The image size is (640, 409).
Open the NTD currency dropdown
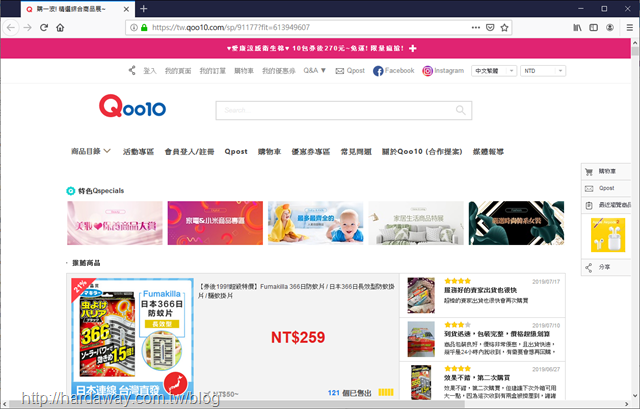[x=543, y=71]
